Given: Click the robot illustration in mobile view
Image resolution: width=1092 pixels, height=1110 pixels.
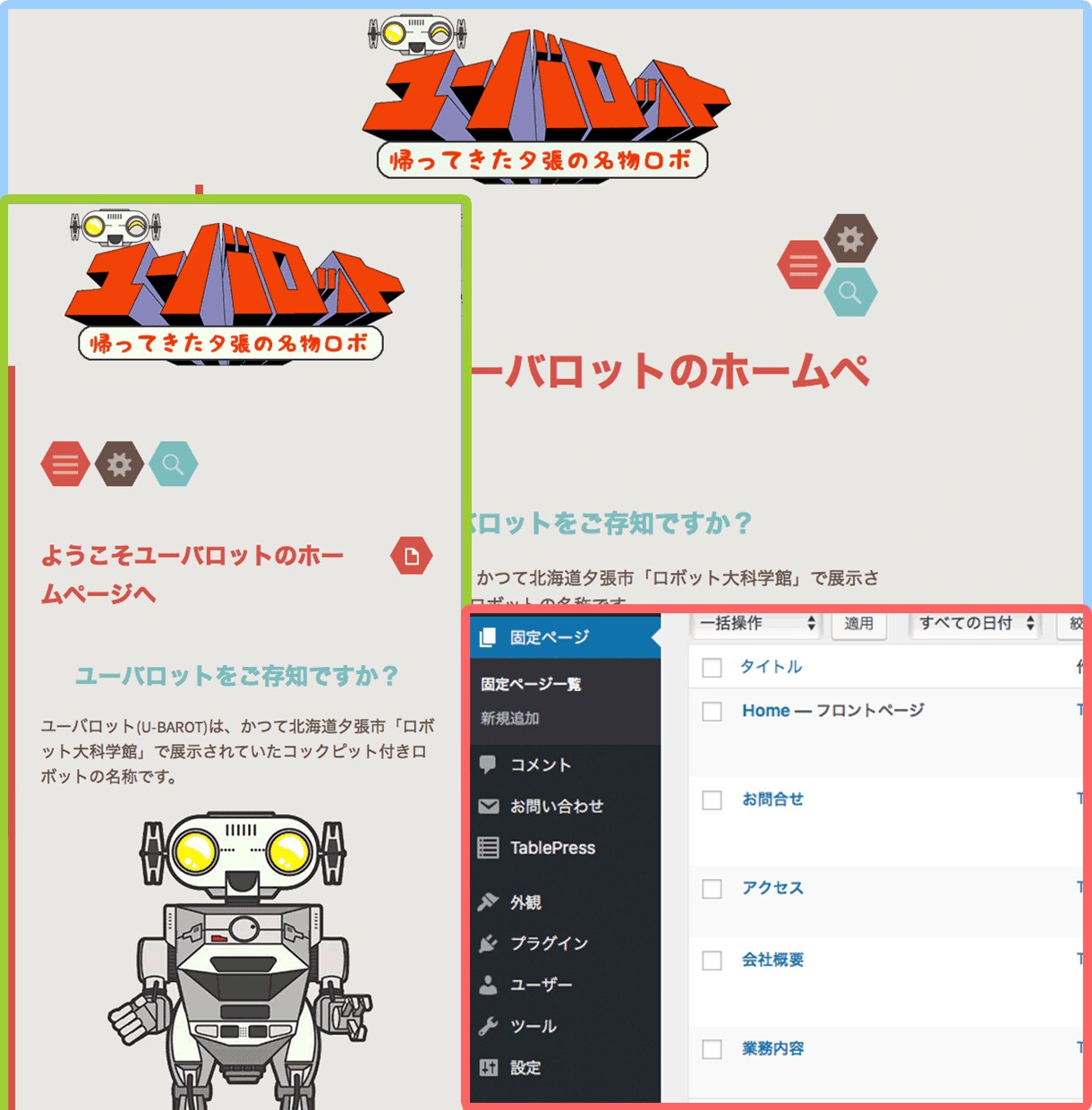Looking at the screenshot, I should click(x=240, y=960).
